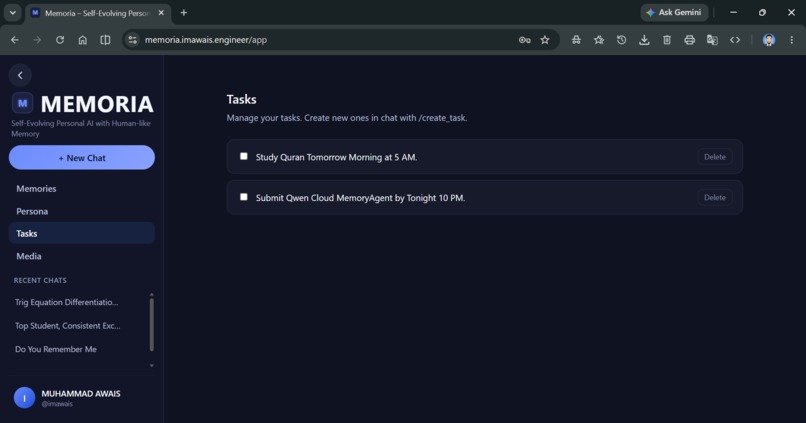Open the translate page icon
The height and width of the screenshot is (423, 806).
click(x=712, y=40)
